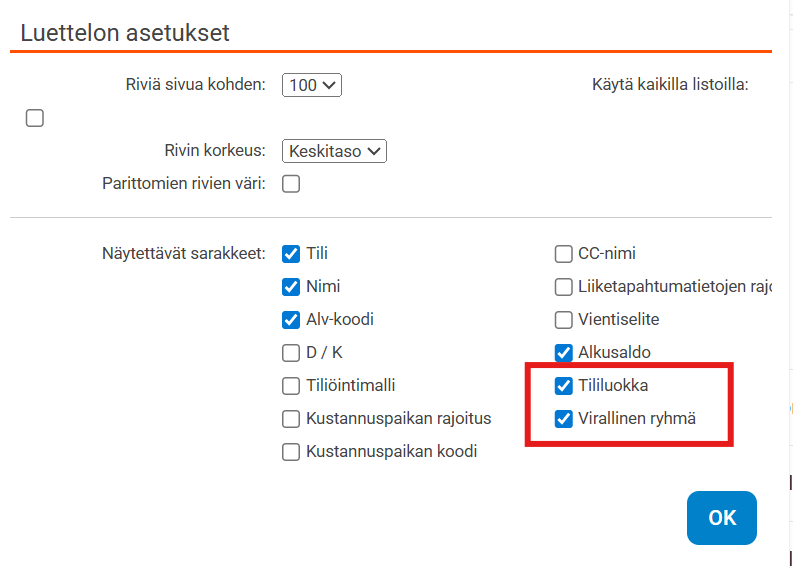Click the Näytettävät sarakkeet label
Screen dimensions: 793x568
tap(183, 254)
